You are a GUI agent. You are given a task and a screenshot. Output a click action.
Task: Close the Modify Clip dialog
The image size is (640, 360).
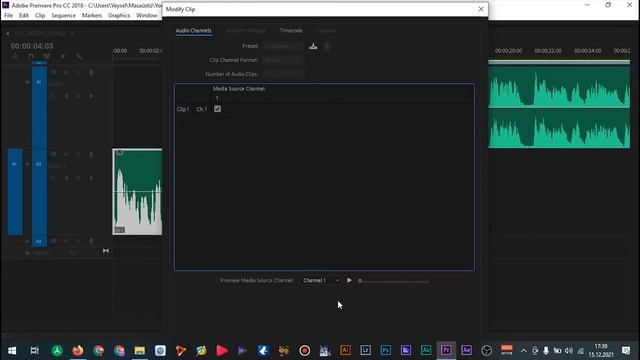[x=481, y=9]
